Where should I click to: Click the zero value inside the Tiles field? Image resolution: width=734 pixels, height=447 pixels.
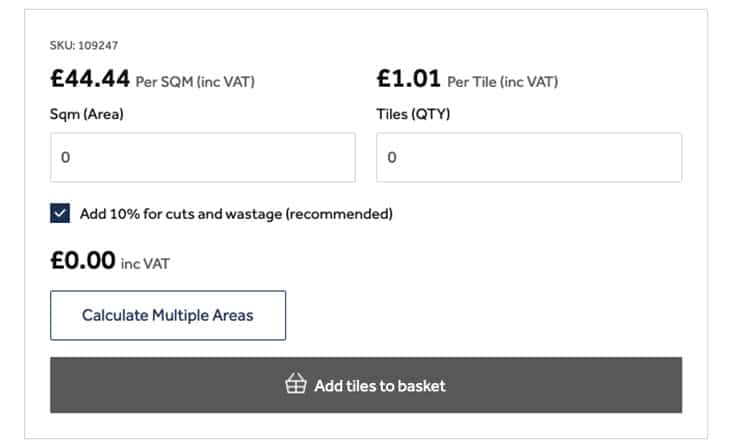coord(392,157)
